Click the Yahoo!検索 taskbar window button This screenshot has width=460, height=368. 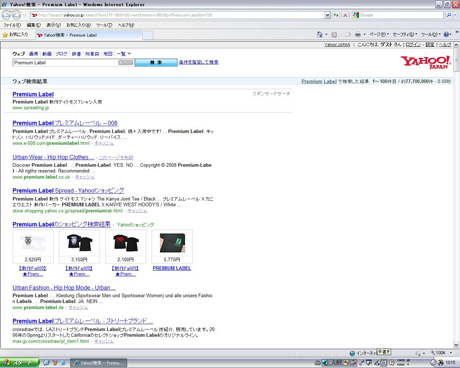(98, 363)
